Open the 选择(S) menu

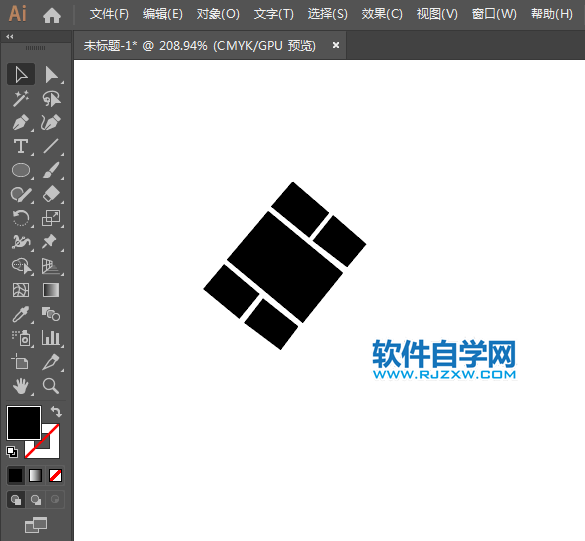(x=327, y=14)
